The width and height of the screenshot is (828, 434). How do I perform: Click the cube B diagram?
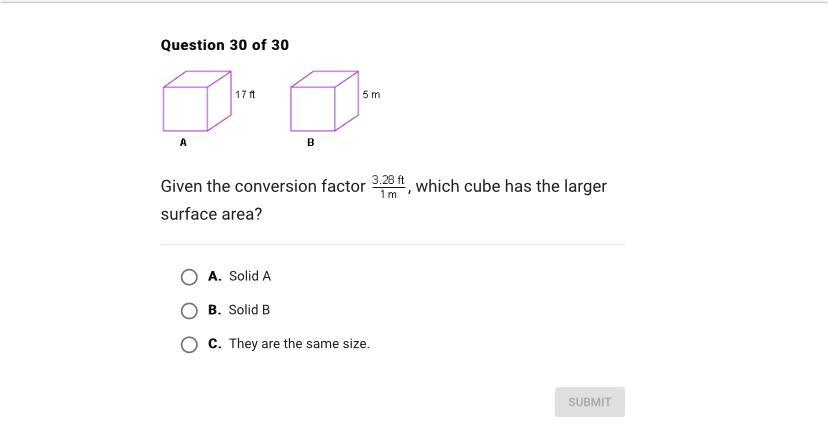click(324, 101)
